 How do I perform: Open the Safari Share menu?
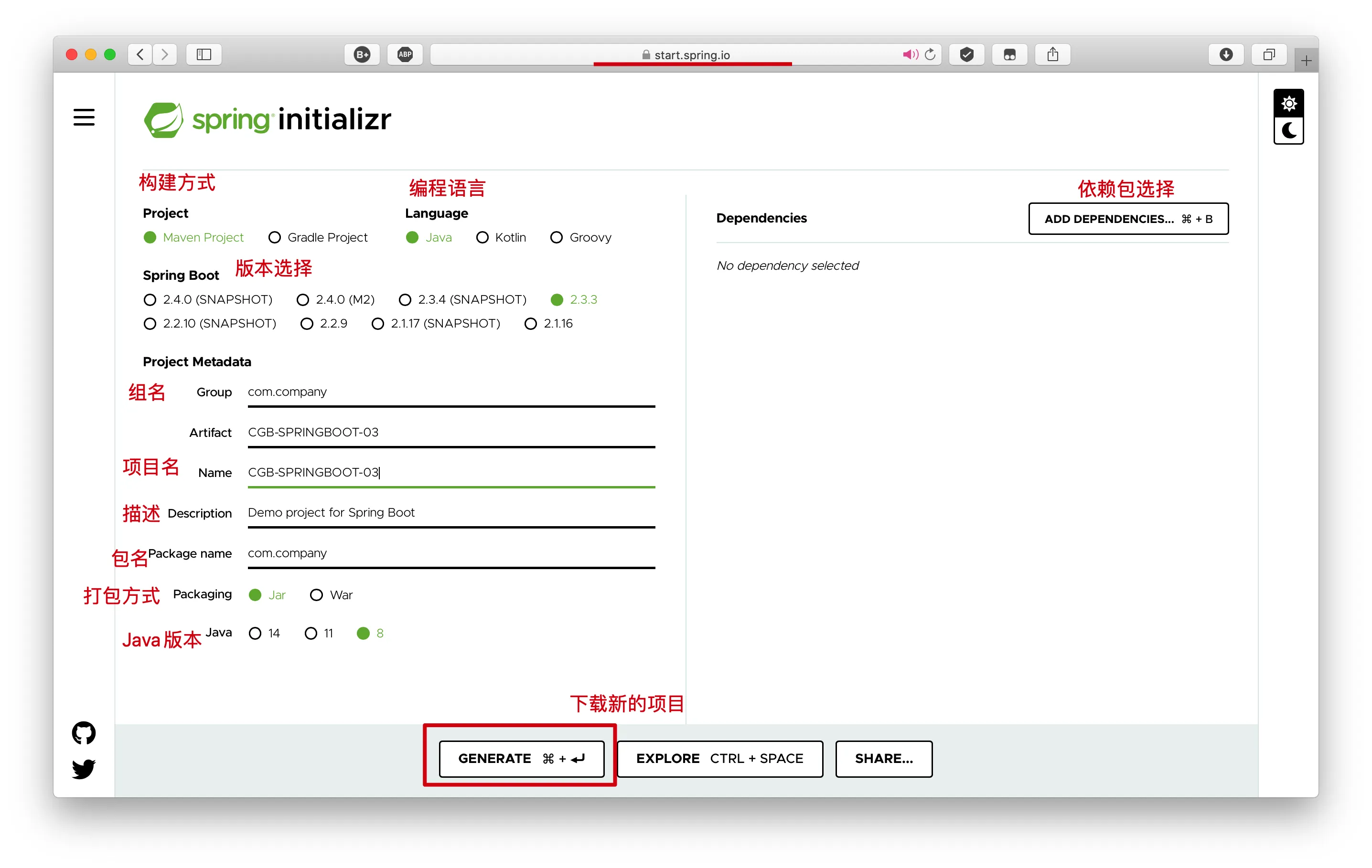point(1053,55)
